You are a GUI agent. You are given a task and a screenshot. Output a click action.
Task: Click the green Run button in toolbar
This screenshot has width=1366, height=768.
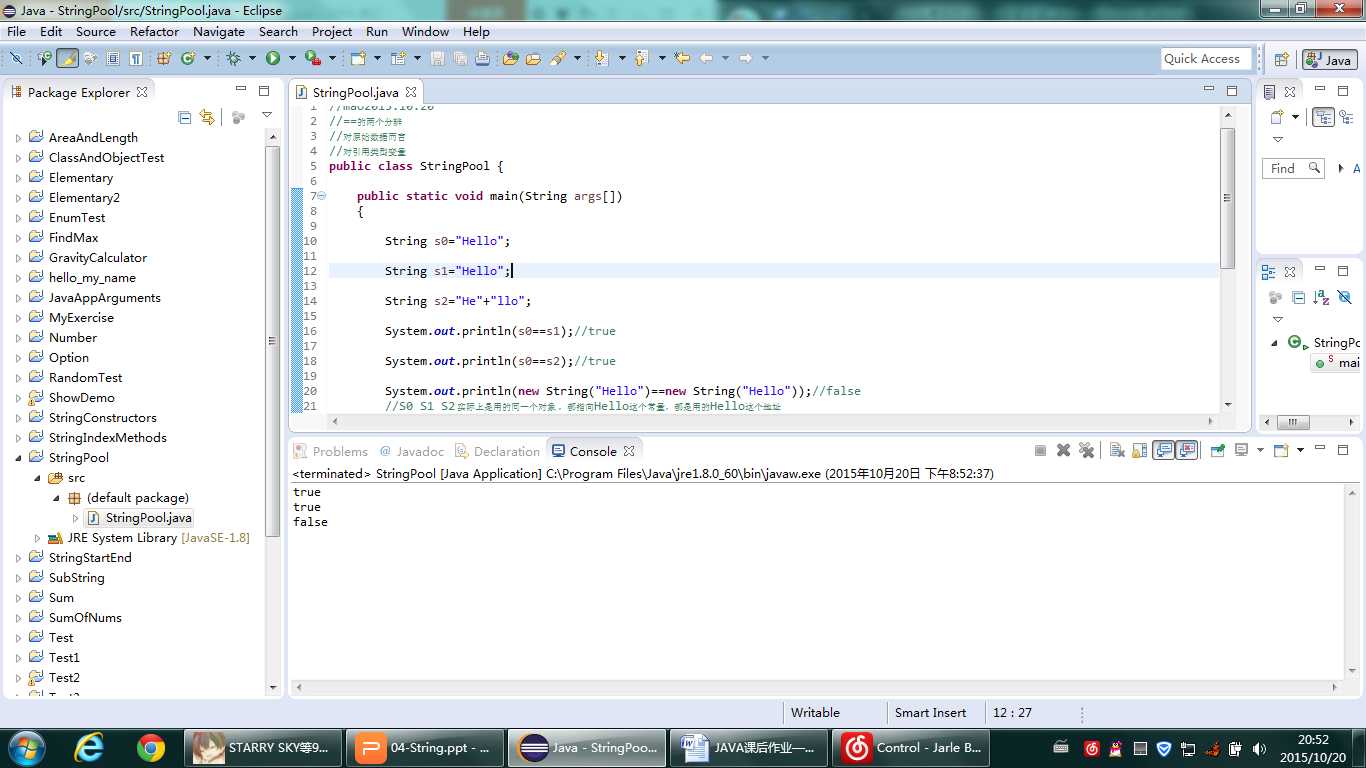point(273,58)
